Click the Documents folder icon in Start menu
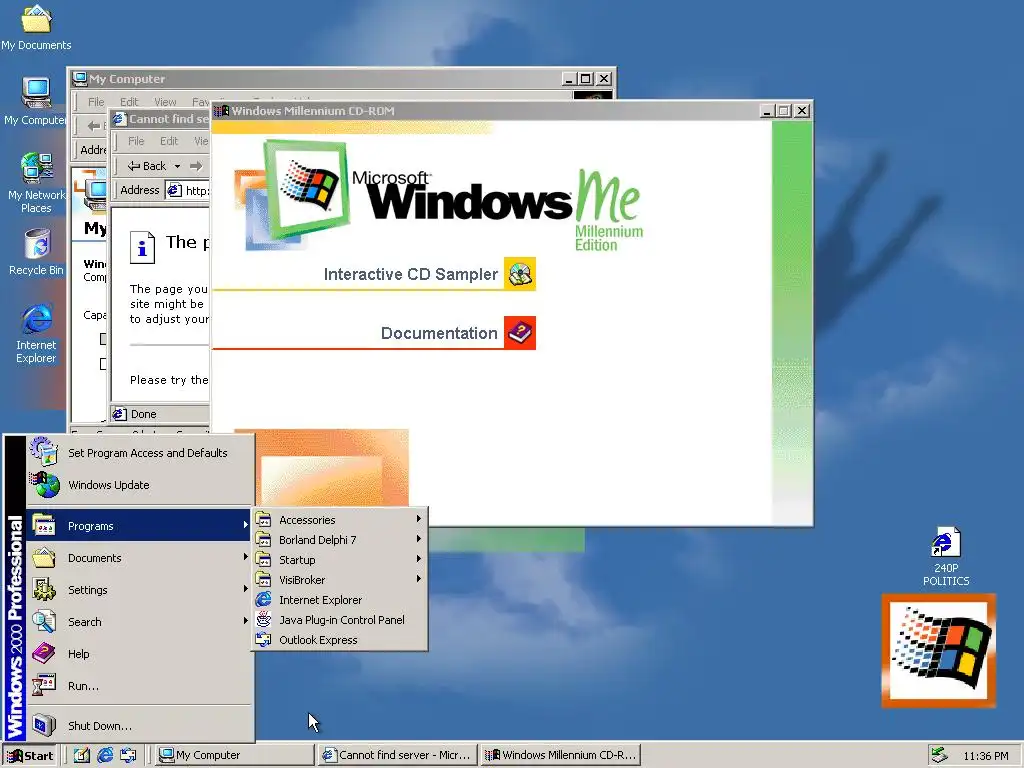1024x768 pixels. pos(44,558)
